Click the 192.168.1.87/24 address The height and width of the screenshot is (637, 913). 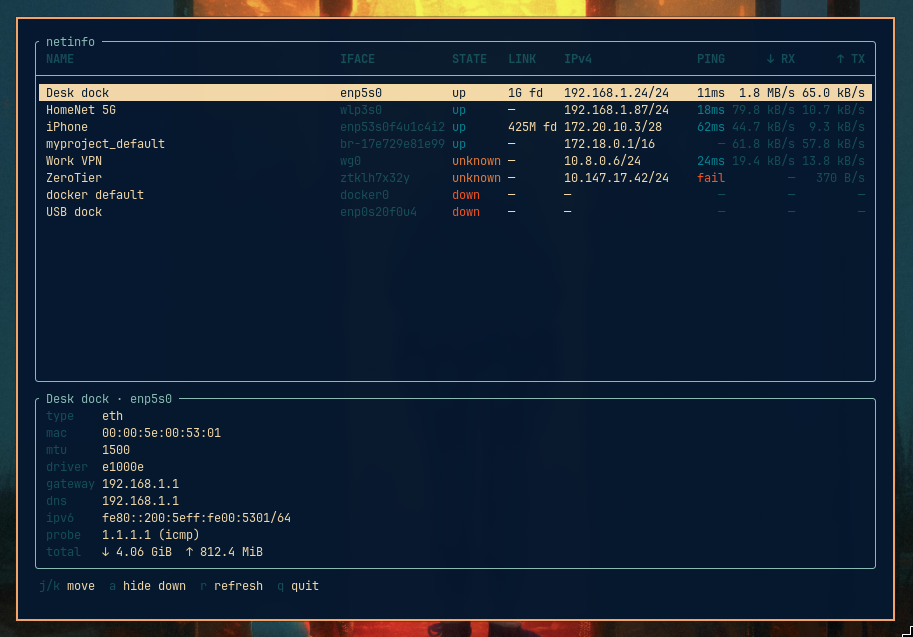click(x=616, y=109)
